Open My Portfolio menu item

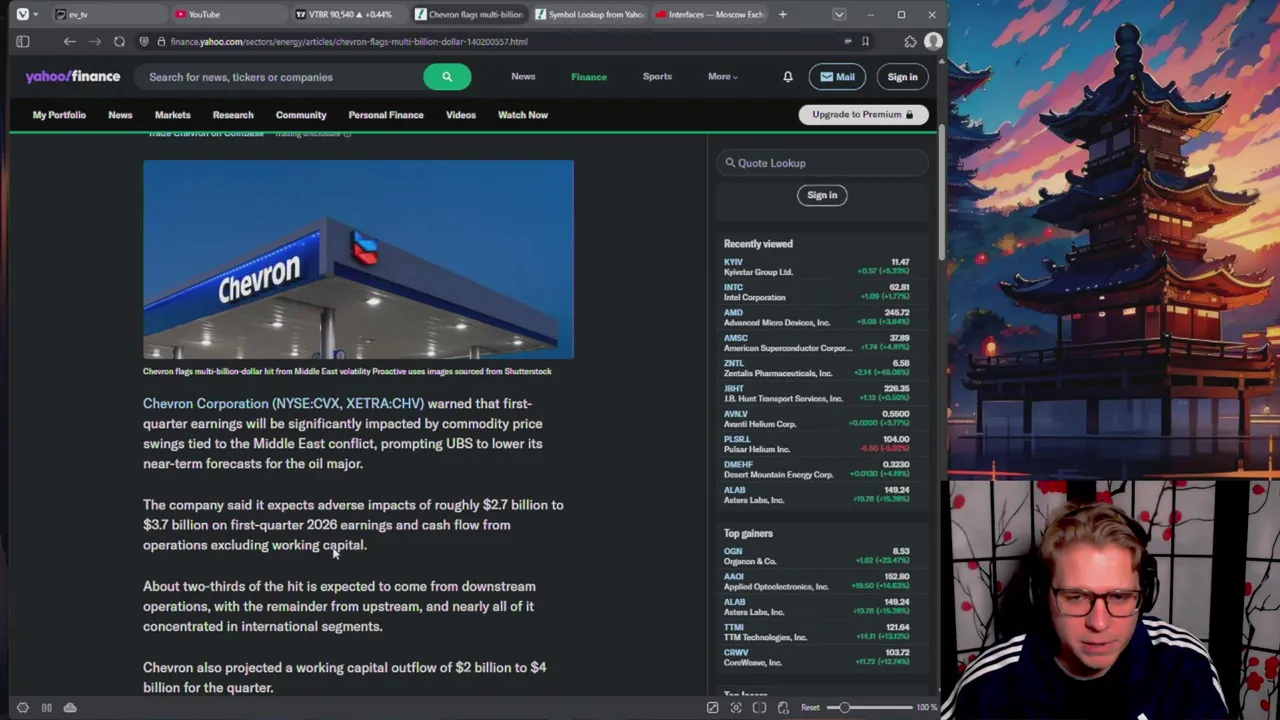click(x=59, y=115)
